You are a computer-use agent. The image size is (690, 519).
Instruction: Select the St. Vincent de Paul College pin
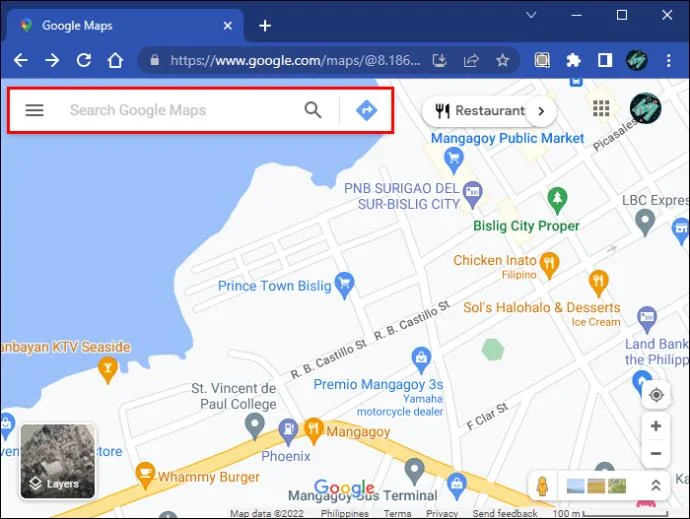(x=254, y=427)
